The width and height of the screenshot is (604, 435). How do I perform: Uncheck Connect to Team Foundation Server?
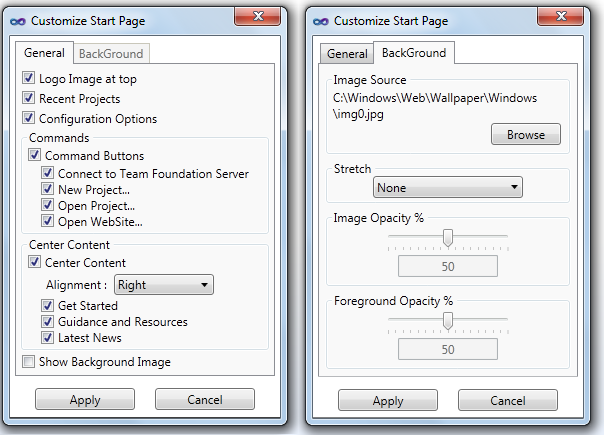click(x=47, y=173)
